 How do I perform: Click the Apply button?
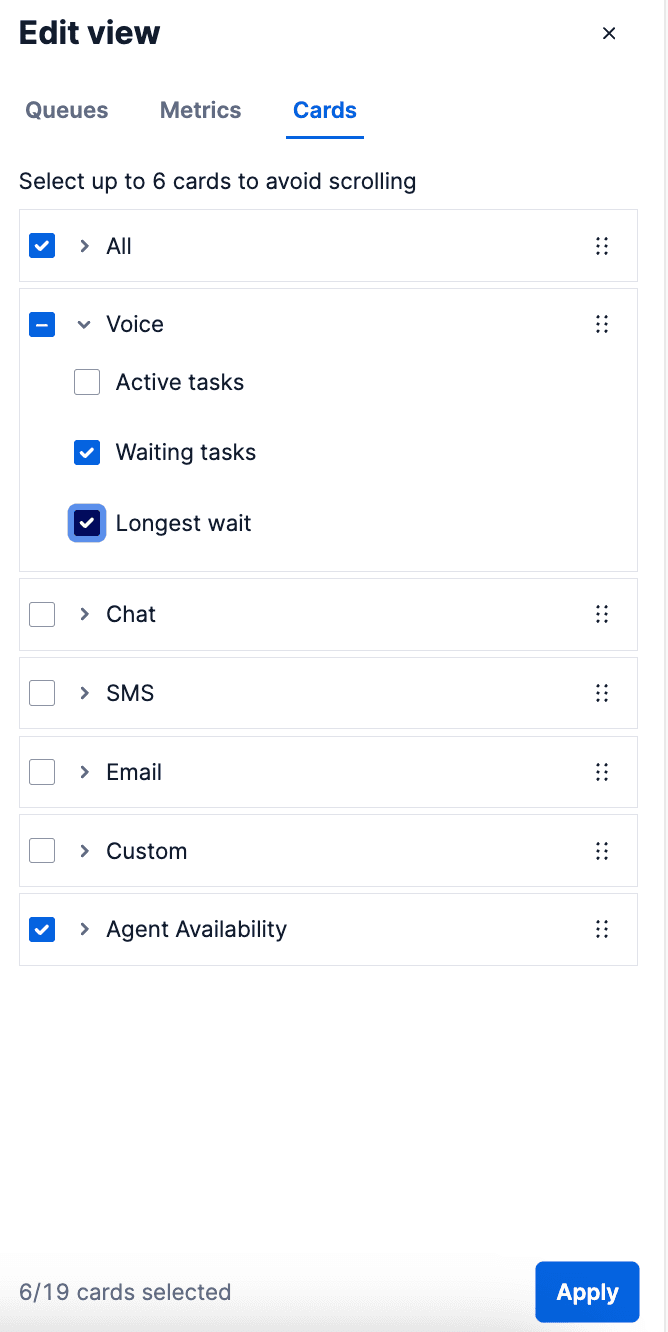587,1291
